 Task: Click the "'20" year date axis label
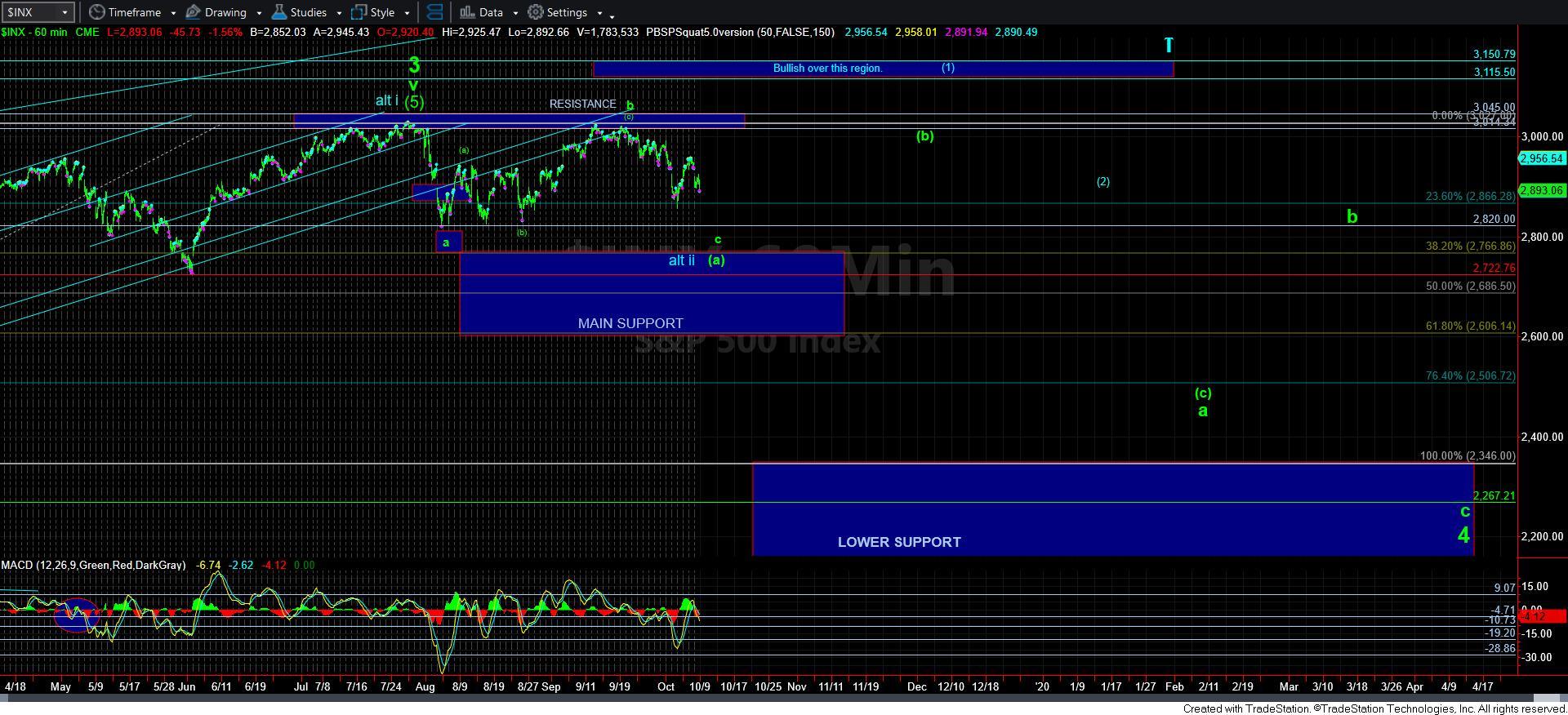pyautogui.click(x=1042, y=687)
